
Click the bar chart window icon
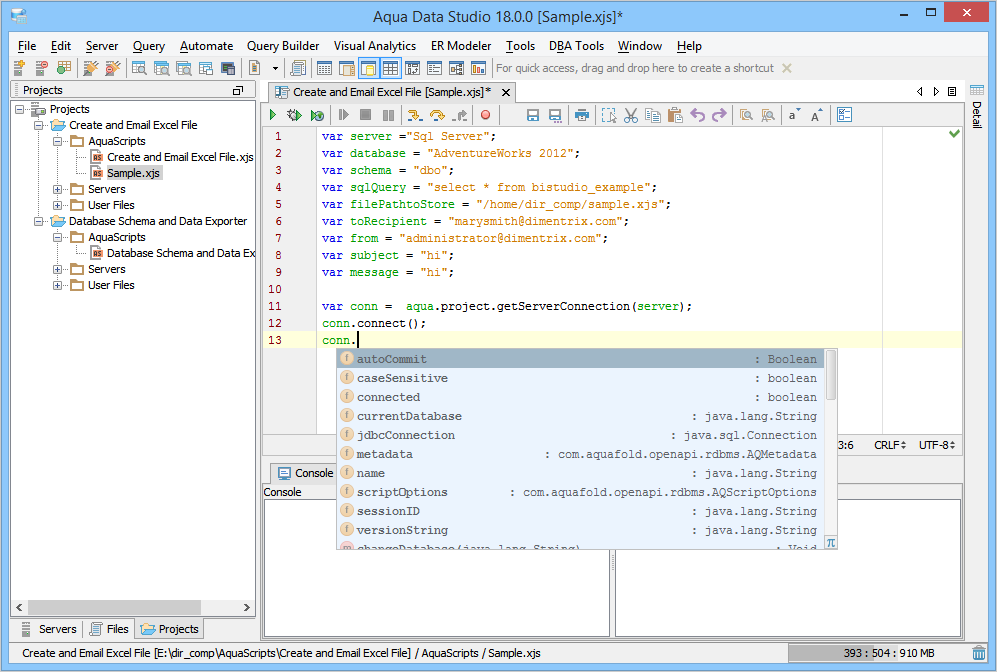pos(478,68)
